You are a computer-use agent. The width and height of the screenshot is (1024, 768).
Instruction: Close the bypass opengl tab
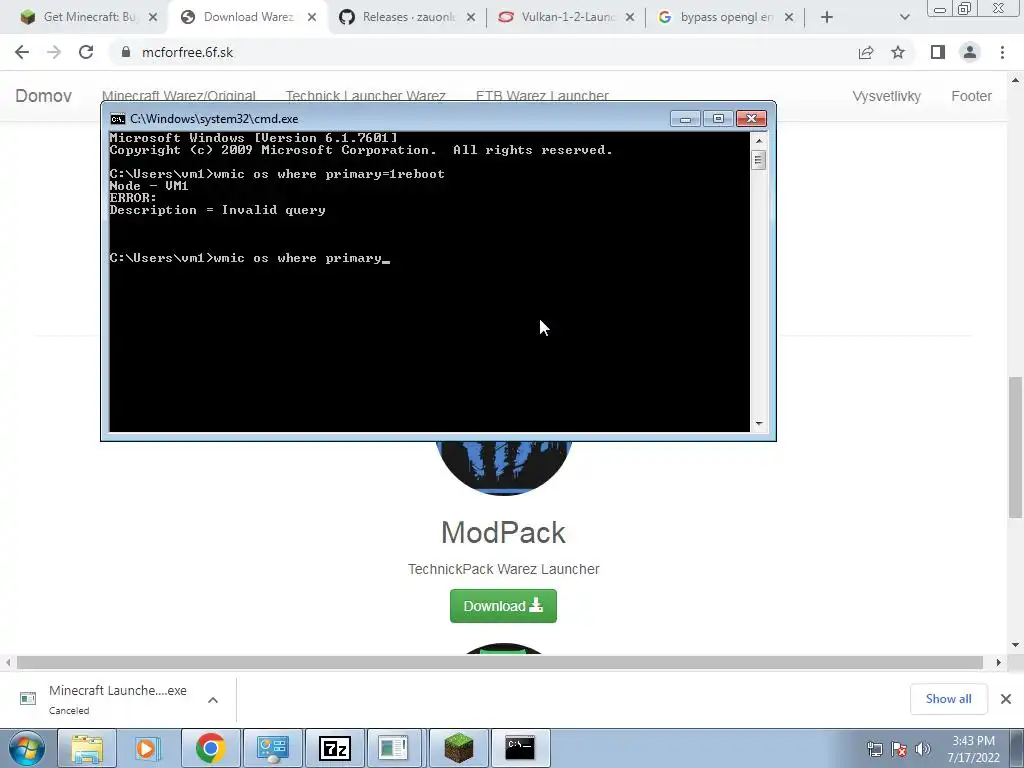[x=789, y=17]
